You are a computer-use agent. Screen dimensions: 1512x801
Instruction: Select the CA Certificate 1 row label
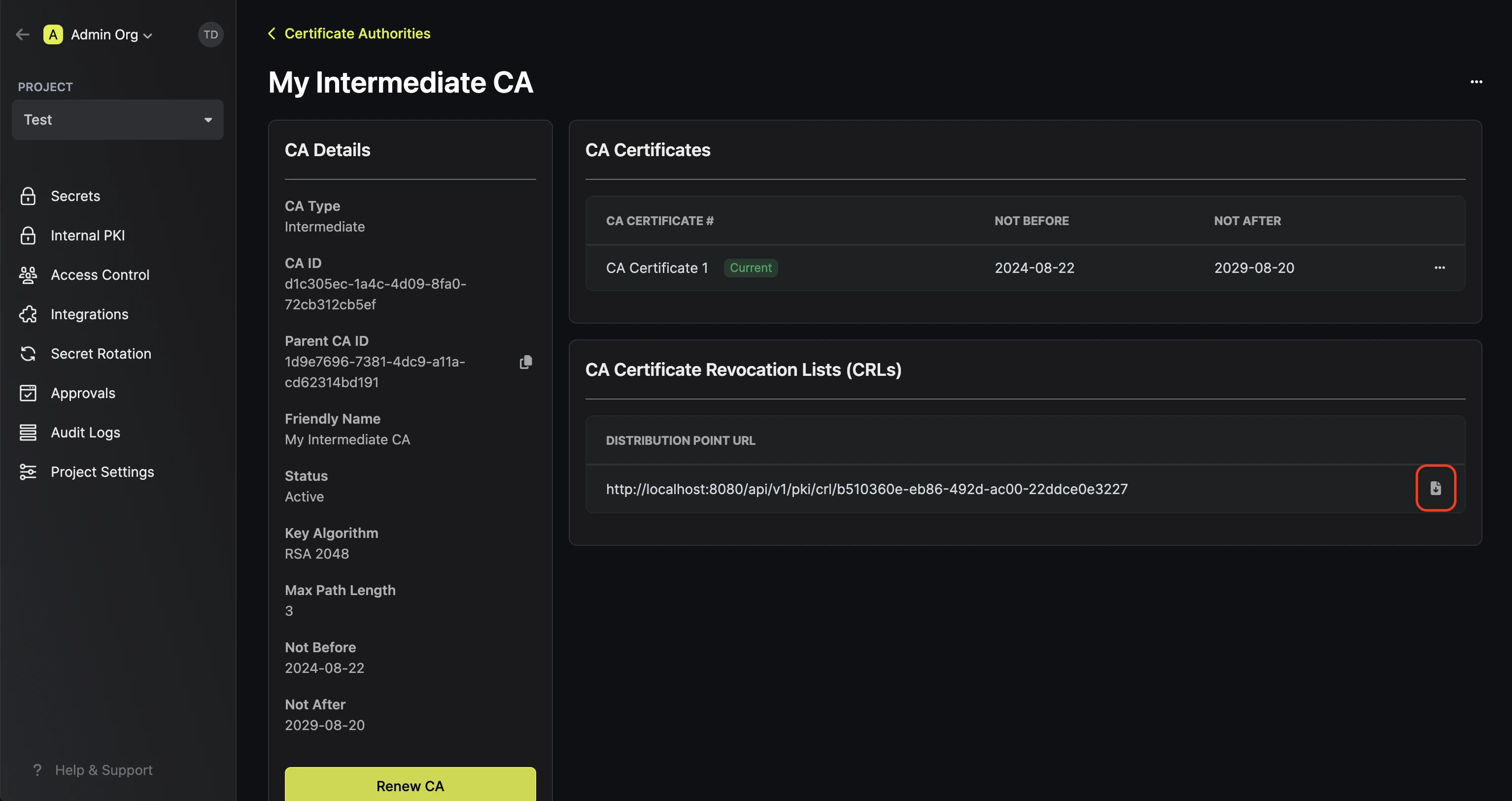(x=657, y=267)
